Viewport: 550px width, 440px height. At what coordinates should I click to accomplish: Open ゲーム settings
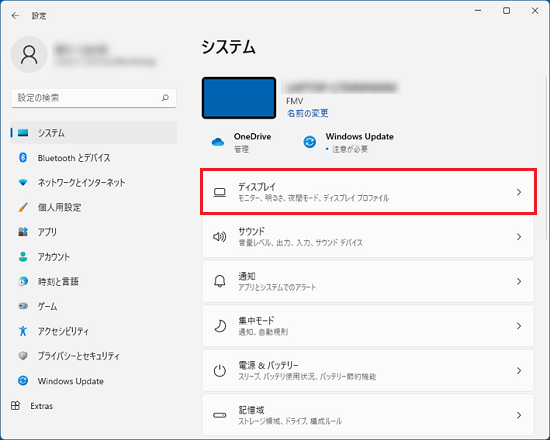(x=94, y=306)
